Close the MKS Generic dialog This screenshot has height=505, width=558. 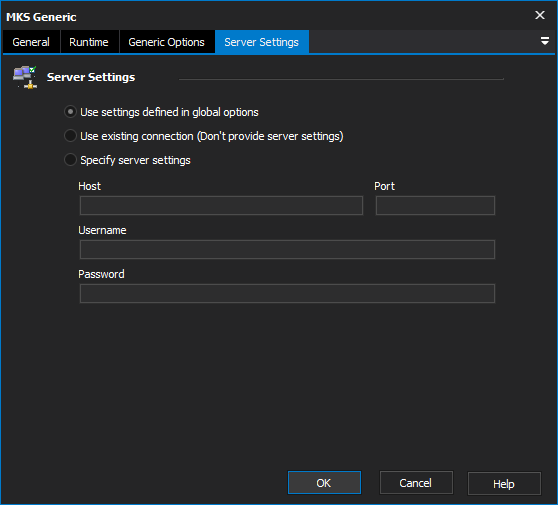(539, 15)
